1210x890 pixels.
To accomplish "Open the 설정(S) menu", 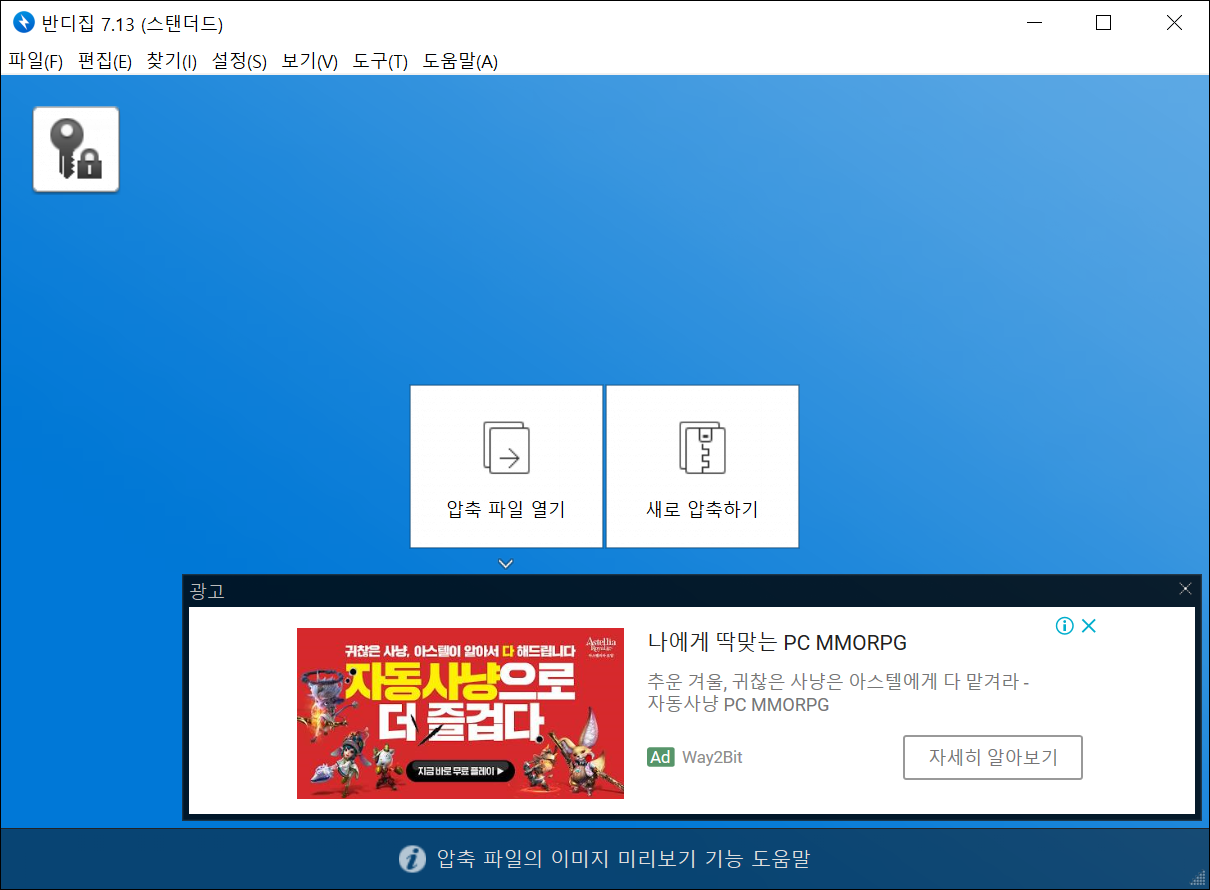I will click(x=239, y=61).
